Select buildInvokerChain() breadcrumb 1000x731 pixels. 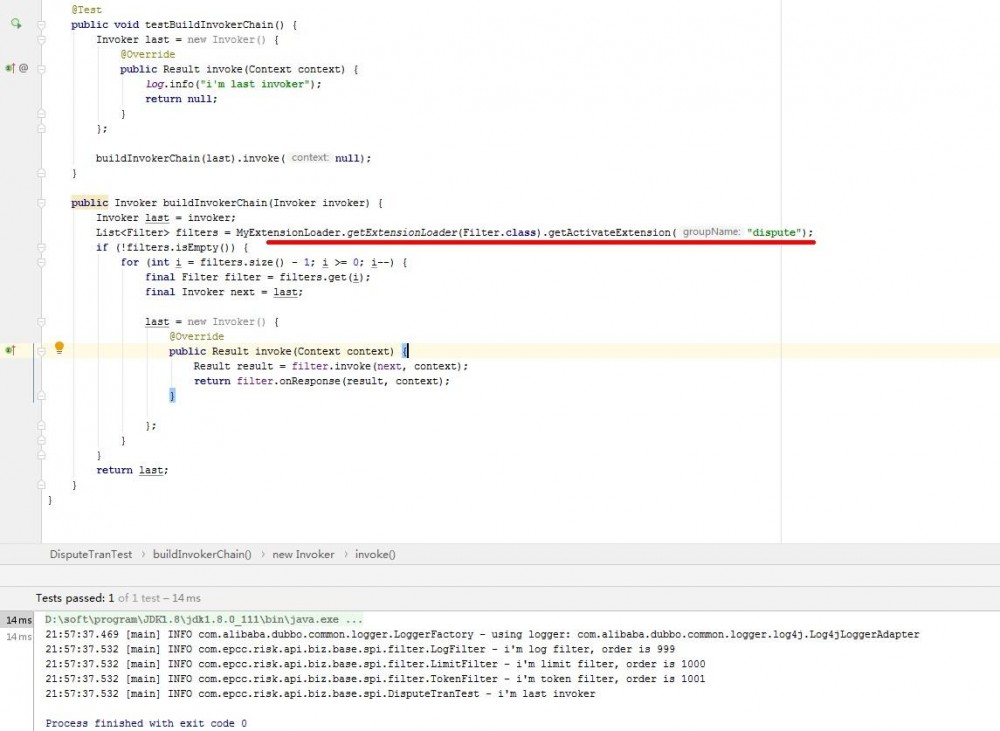click(x=202, y=554)
